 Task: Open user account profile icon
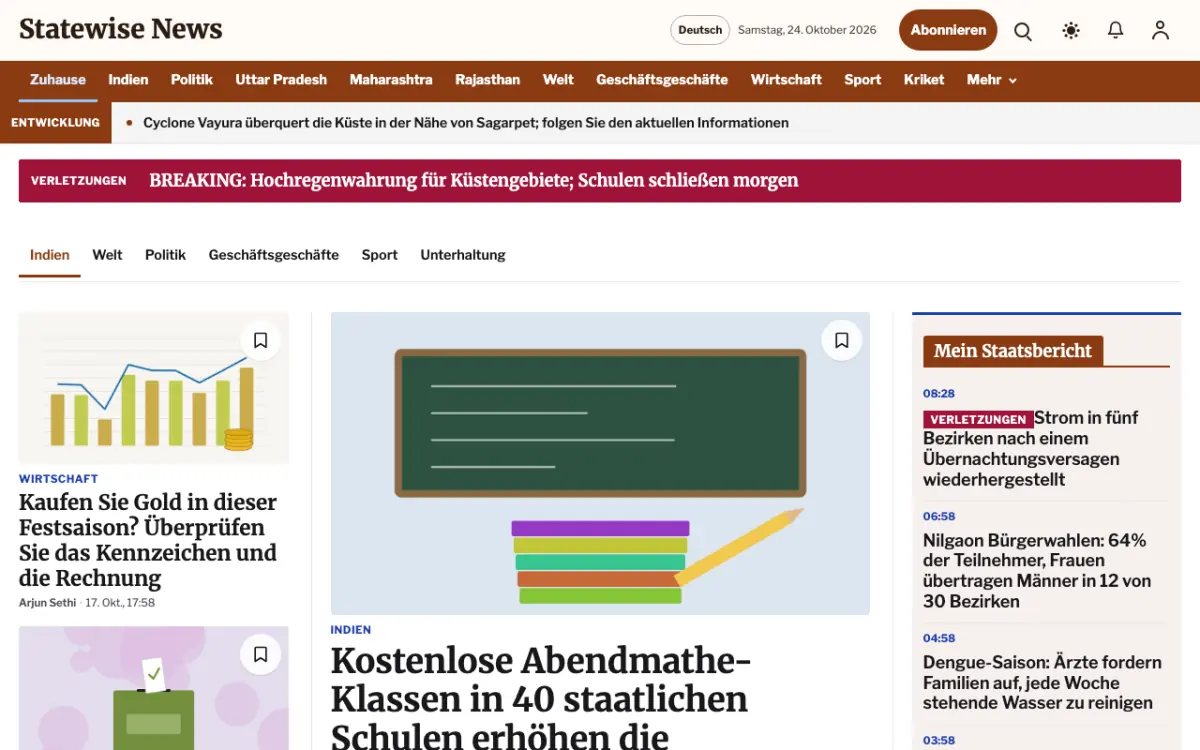point(1160,31)
